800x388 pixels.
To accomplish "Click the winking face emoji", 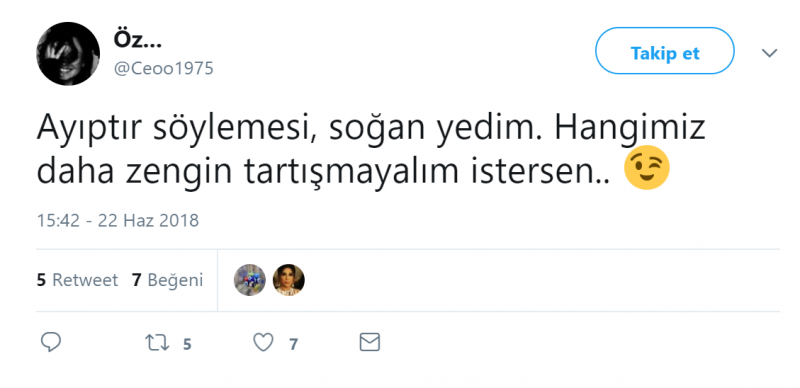I will pyautogui.click(x=647, y=167).
